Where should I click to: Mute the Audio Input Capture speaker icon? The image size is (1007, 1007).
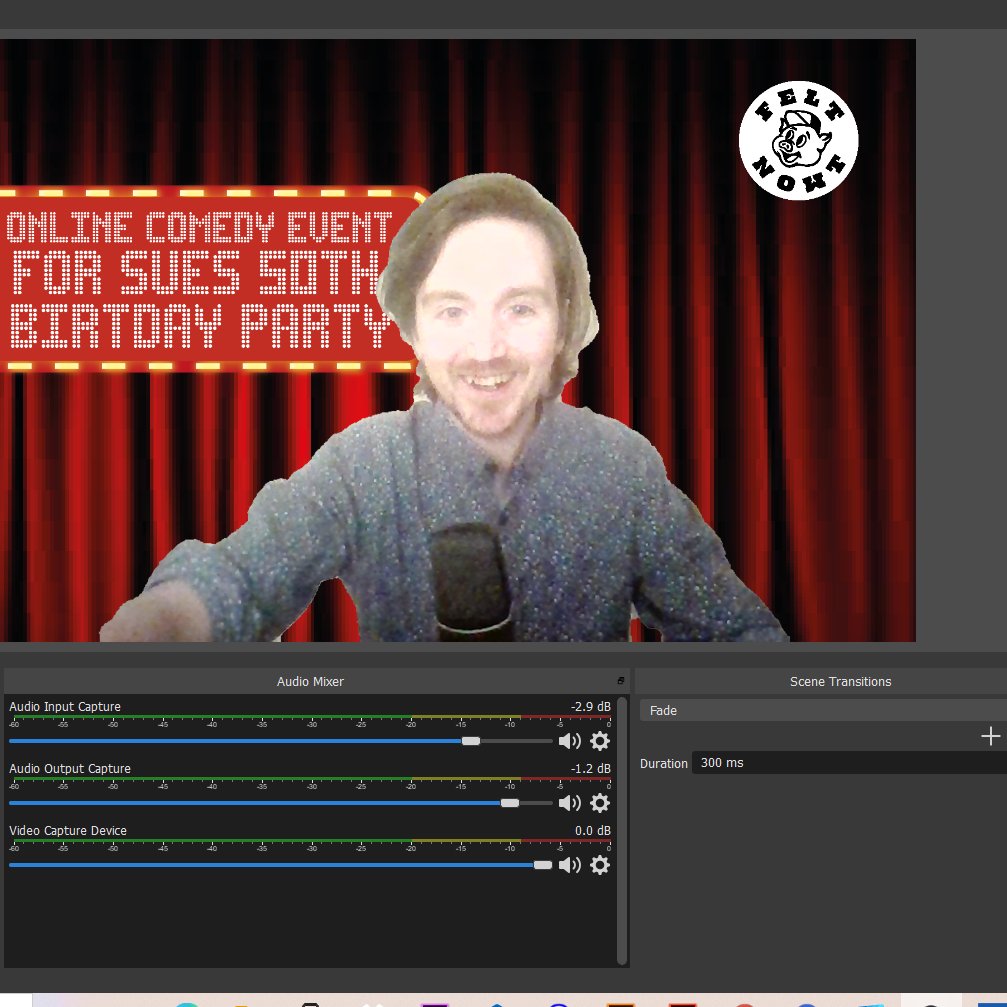[570, 740]
